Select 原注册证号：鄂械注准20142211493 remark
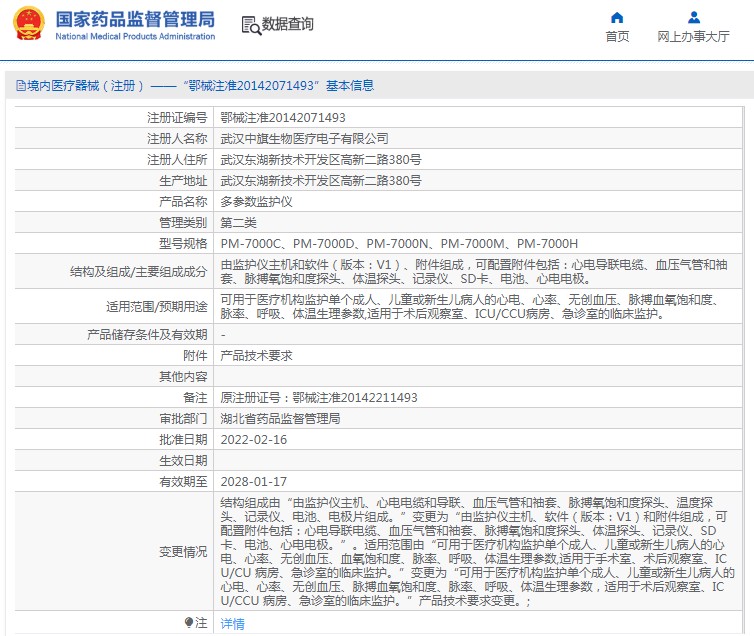This screenshot has height=636, width=754. click(x=319, y=398)
